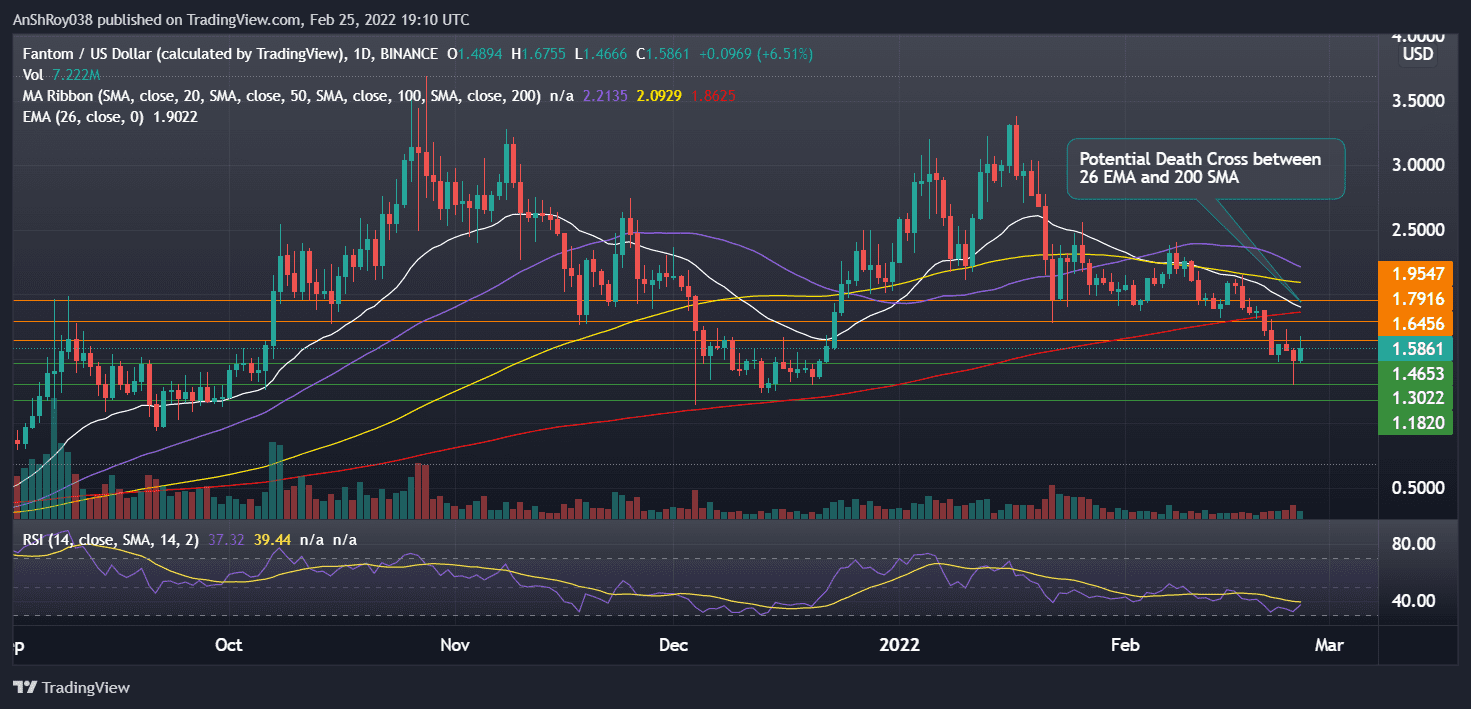This screenshot has height=709, width=1471.
Task: Select the orange 1.7916 price level label
Action: coord(1417,298)
